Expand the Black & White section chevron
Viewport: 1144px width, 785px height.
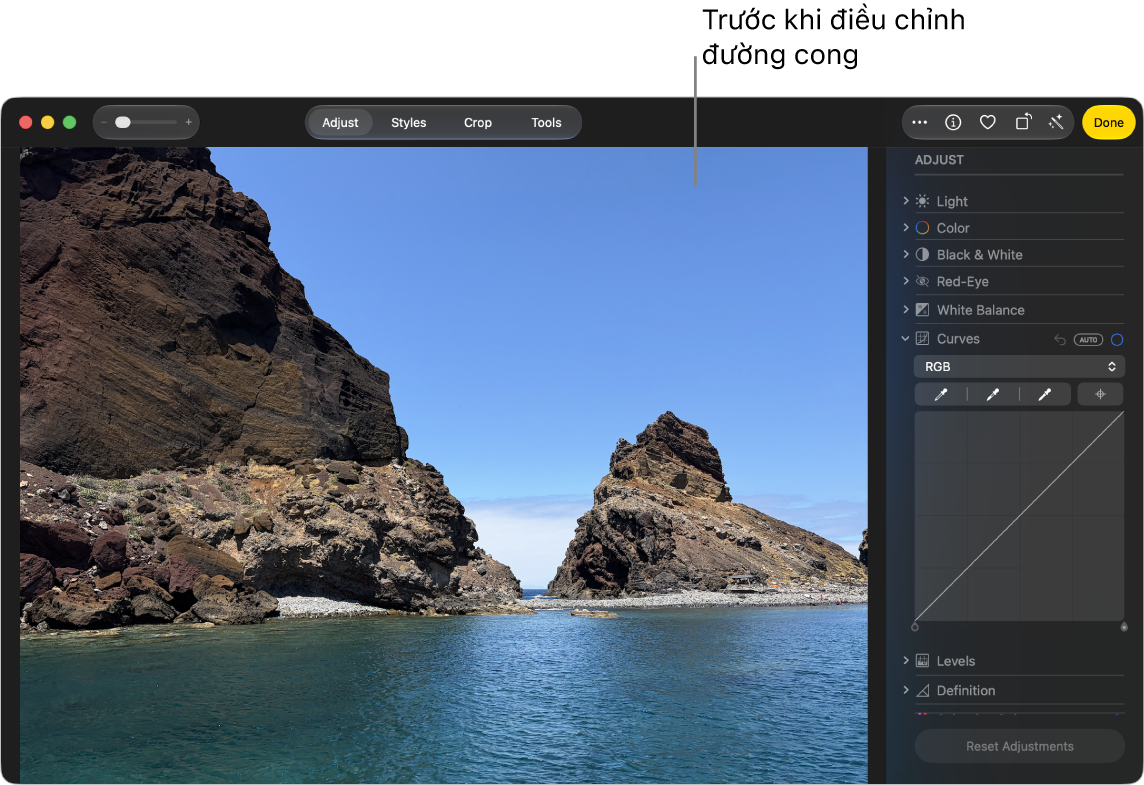click(x=906, y=254)
